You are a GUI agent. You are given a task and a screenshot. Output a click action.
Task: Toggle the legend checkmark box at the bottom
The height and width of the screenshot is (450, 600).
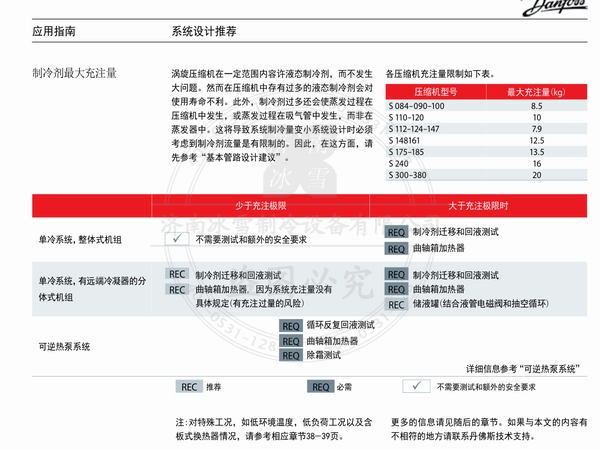414,386
